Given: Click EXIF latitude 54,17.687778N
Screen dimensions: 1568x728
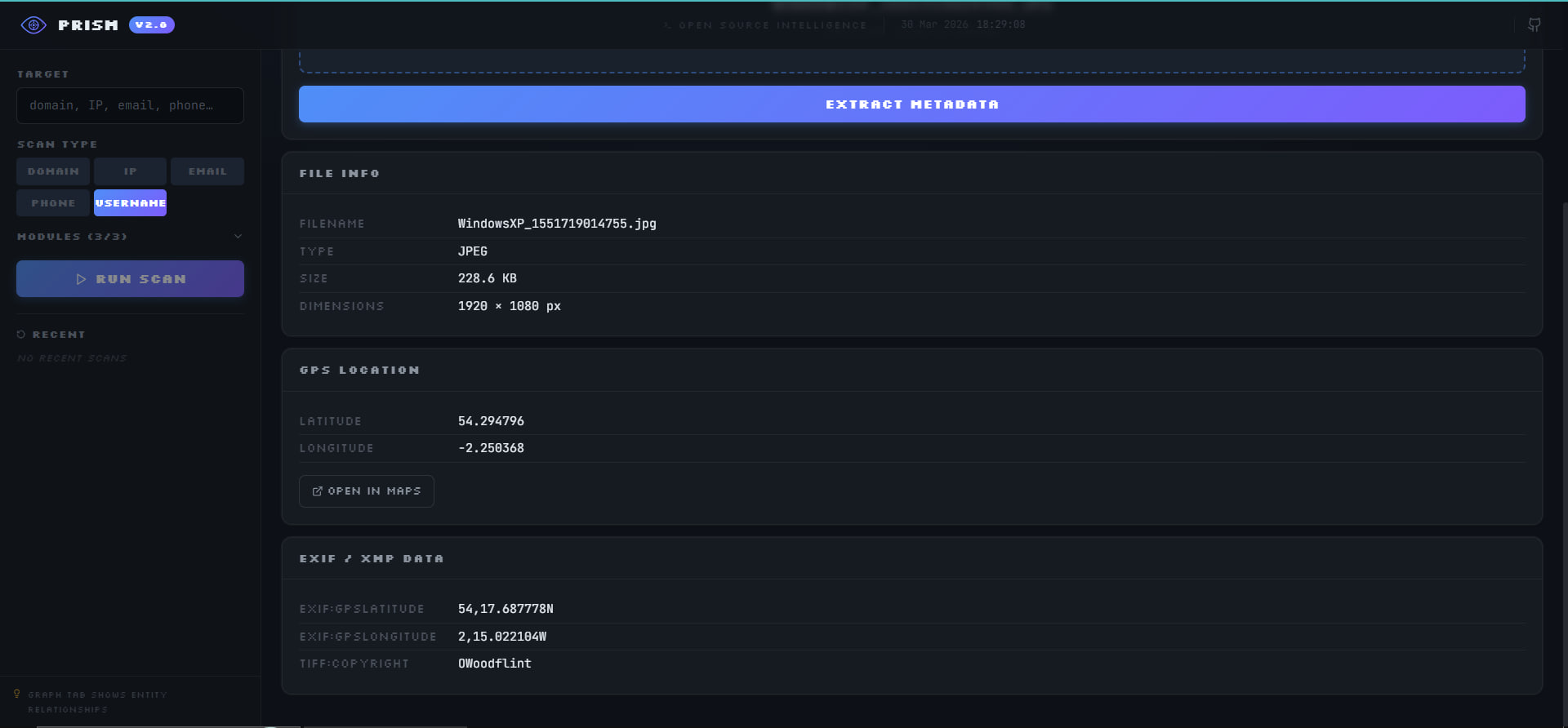Looking at the screenshot, I should point(506,609).
